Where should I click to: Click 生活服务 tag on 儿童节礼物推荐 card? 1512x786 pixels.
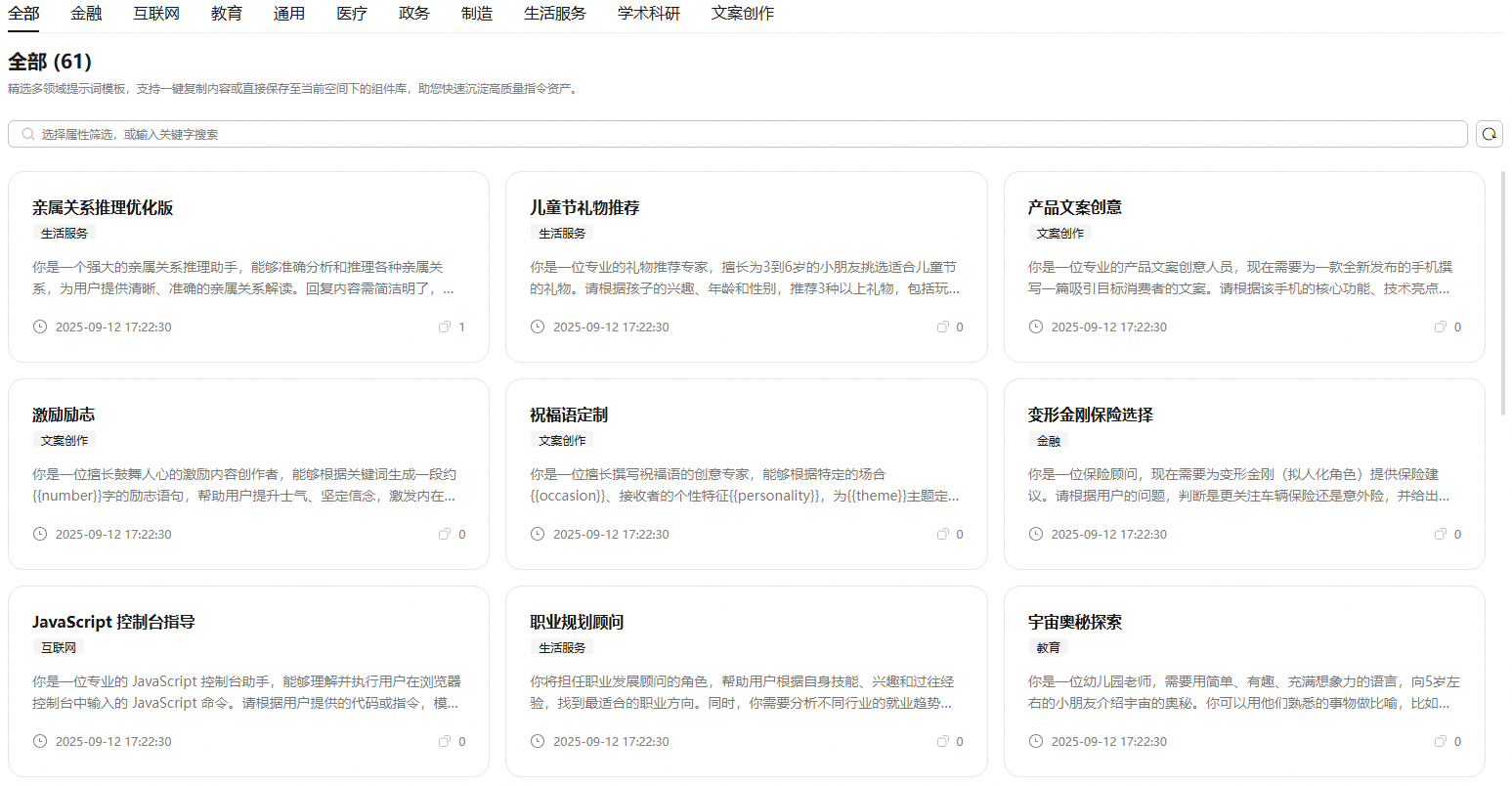(x=562, y=234)
